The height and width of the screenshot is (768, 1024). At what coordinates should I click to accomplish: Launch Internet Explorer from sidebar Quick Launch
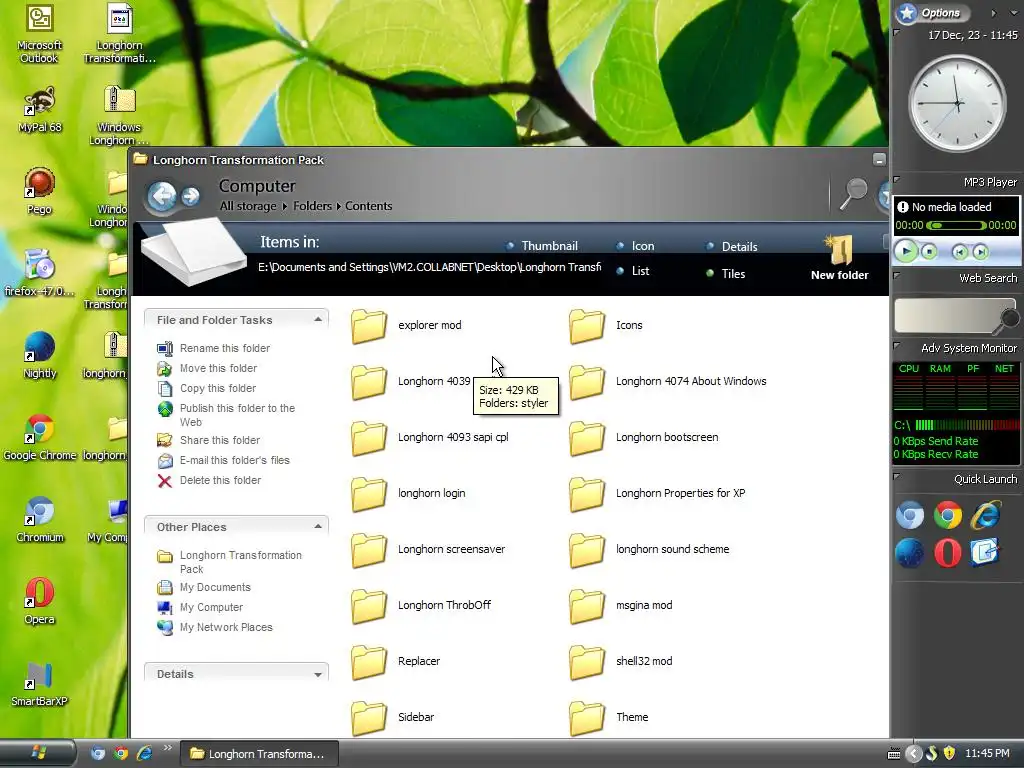pyautogui.click(x=985, y=515)
